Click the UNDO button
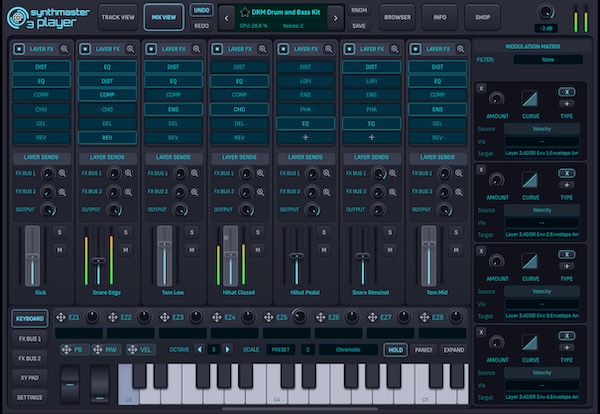 pos(202,10)
